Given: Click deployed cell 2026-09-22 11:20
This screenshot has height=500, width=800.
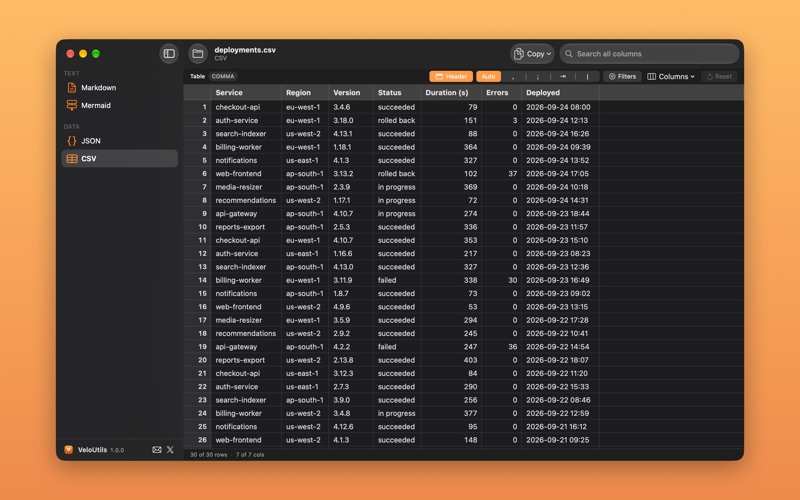Looking at the screenshot, I should point(560,373).
